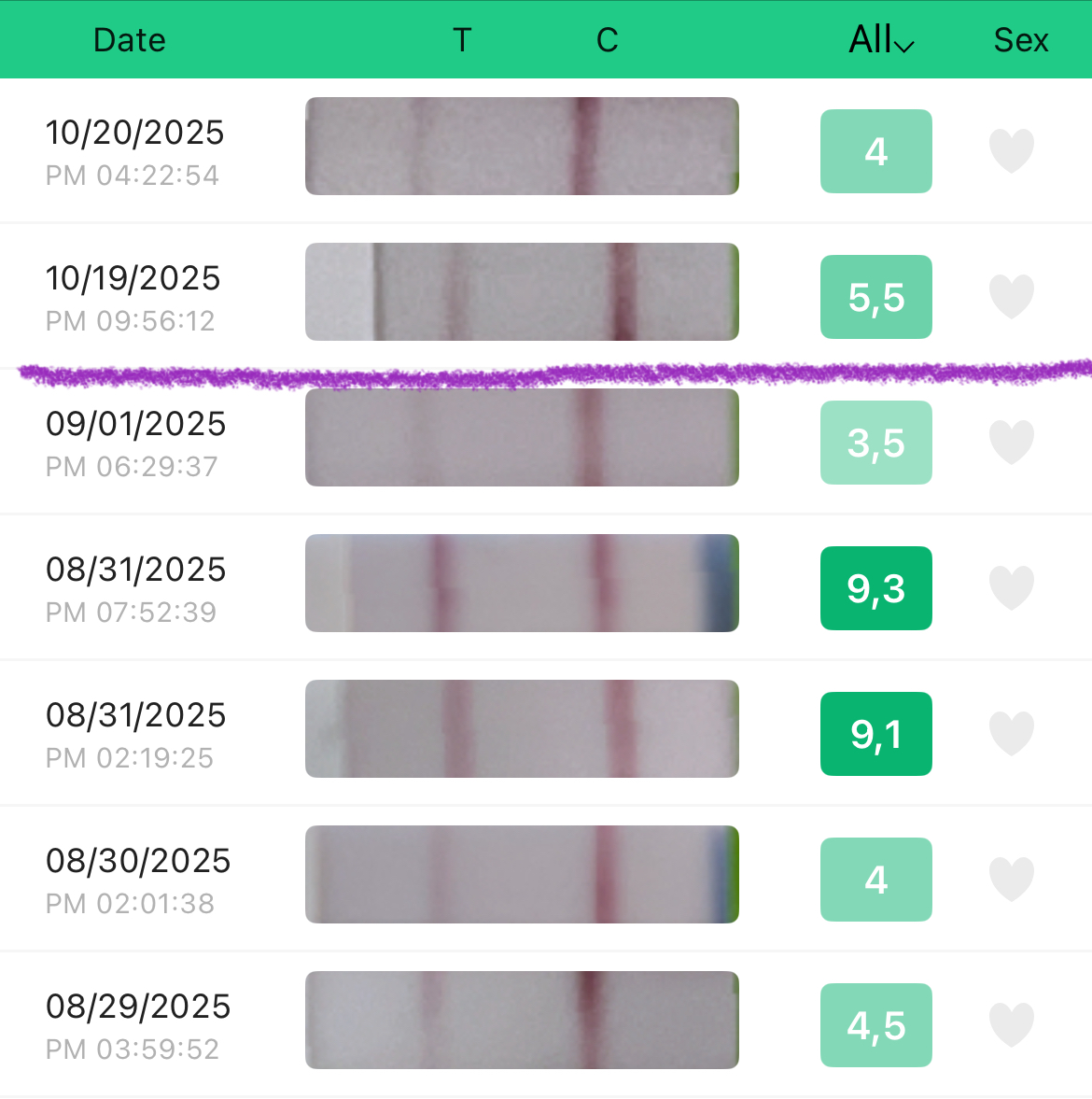Mark heart on 08/29/2025 test row
Screen dimensions: 1092x1099
(x=1011, y=1025)
